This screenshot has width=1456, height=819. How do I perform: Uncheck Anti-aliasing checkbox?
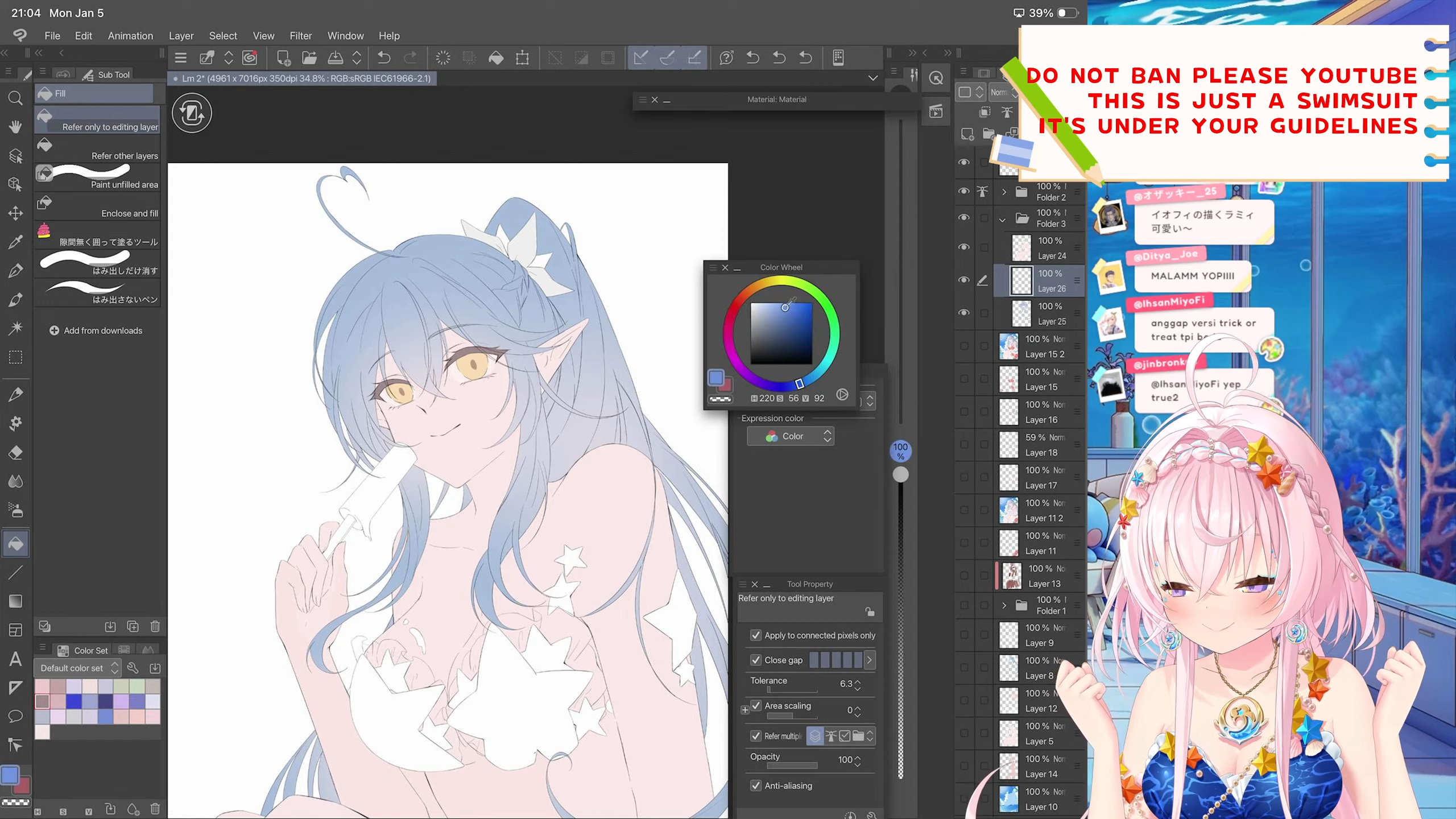point(756,785)
